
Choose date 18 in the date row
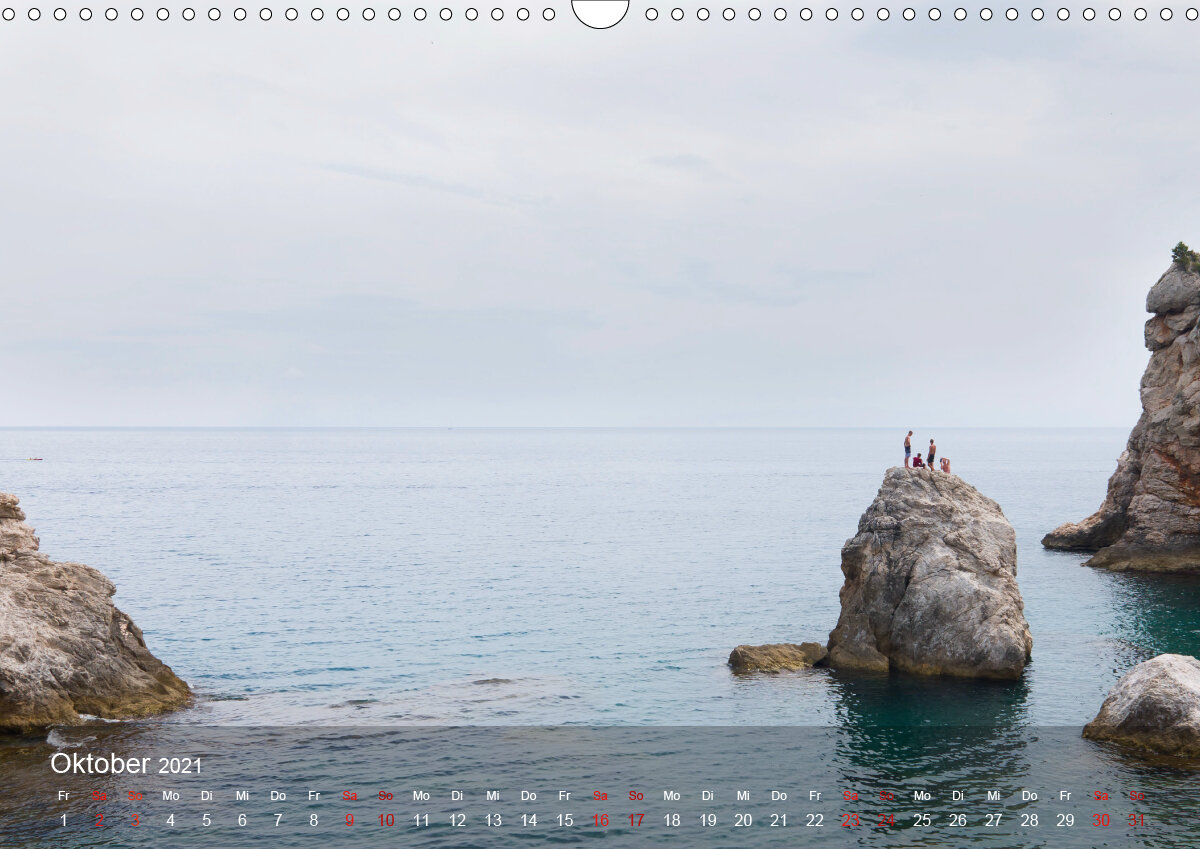pos(672,820)
